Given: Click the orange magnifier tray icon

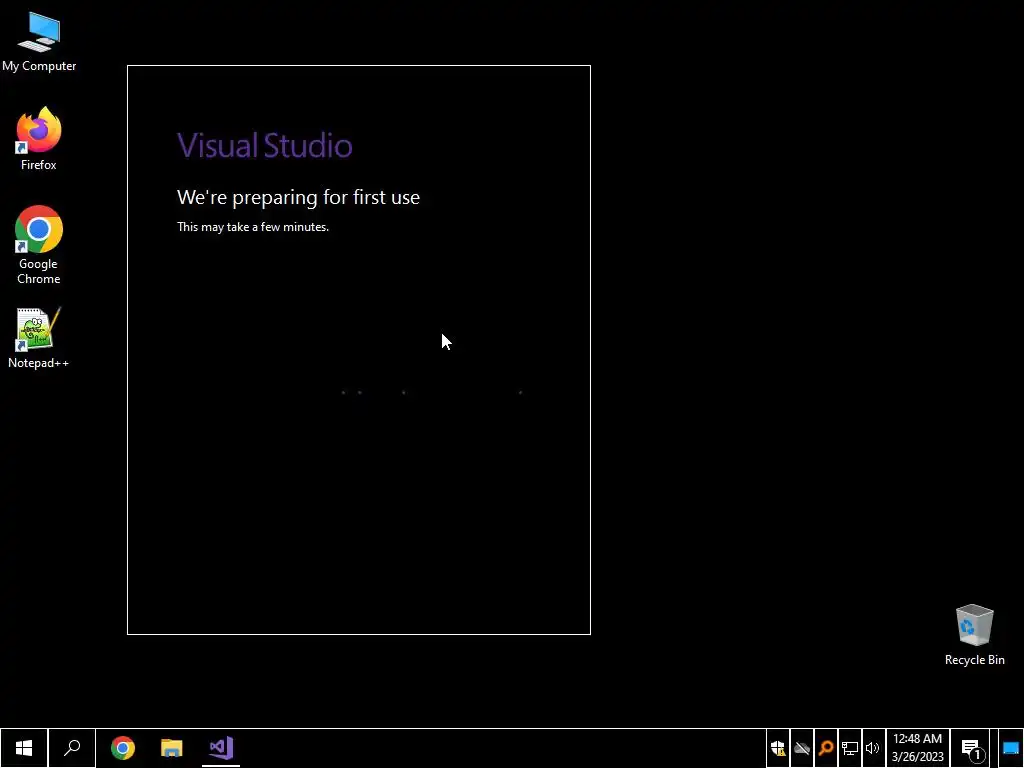Looking at the screenshot, I should click(825, 748).
